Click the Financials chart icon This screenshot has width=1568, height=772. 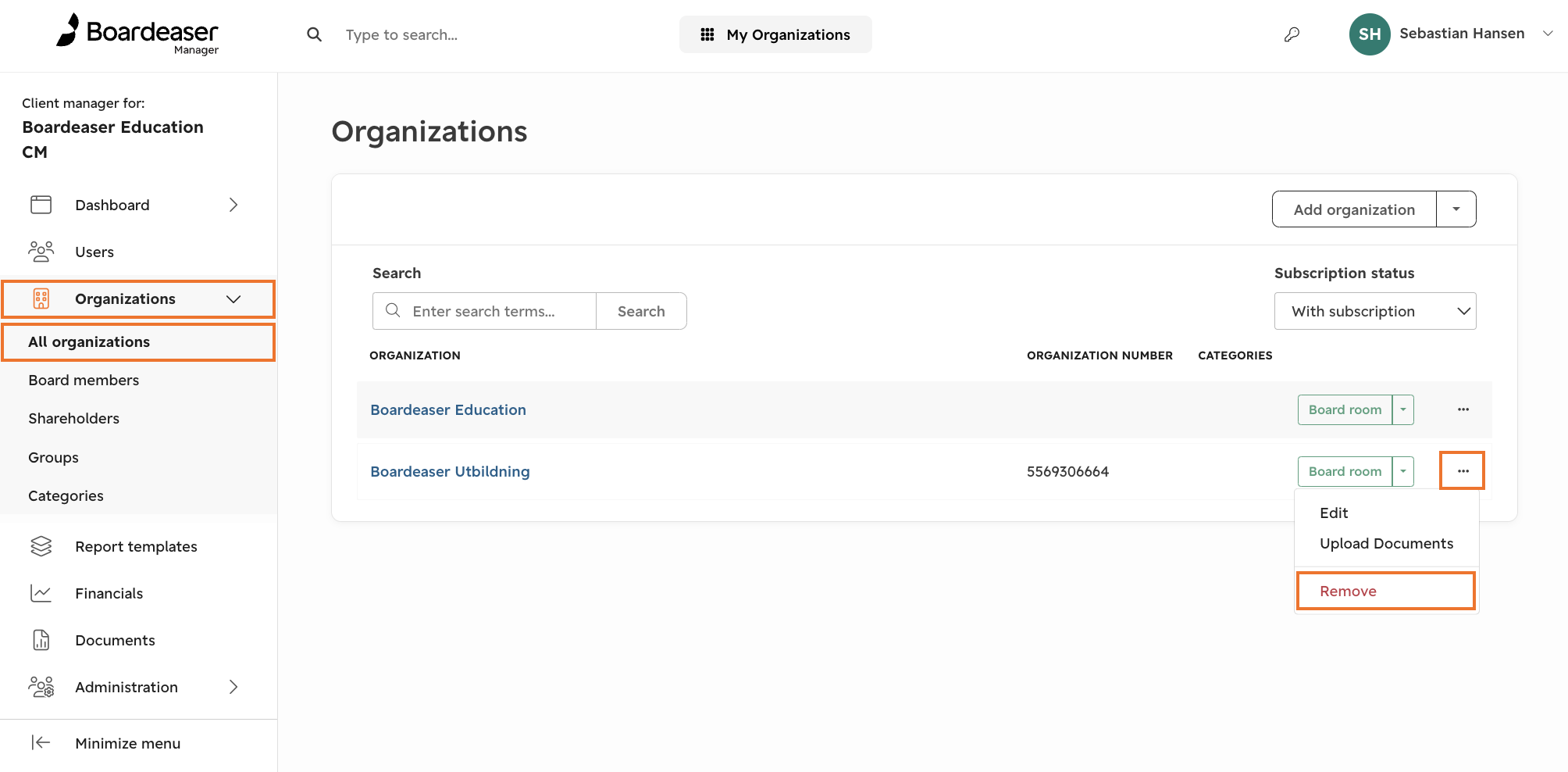pyautogui.click(x=41, y=593)
